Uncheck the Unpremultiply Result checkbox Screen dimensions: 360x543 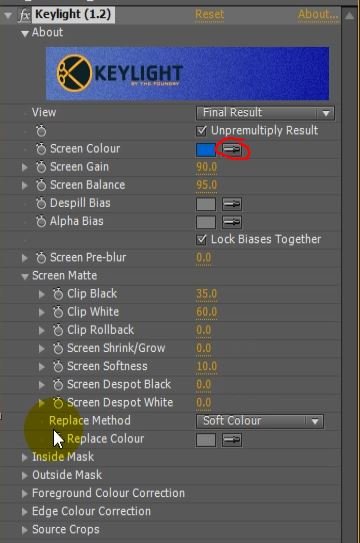click(x=201, y=131)
